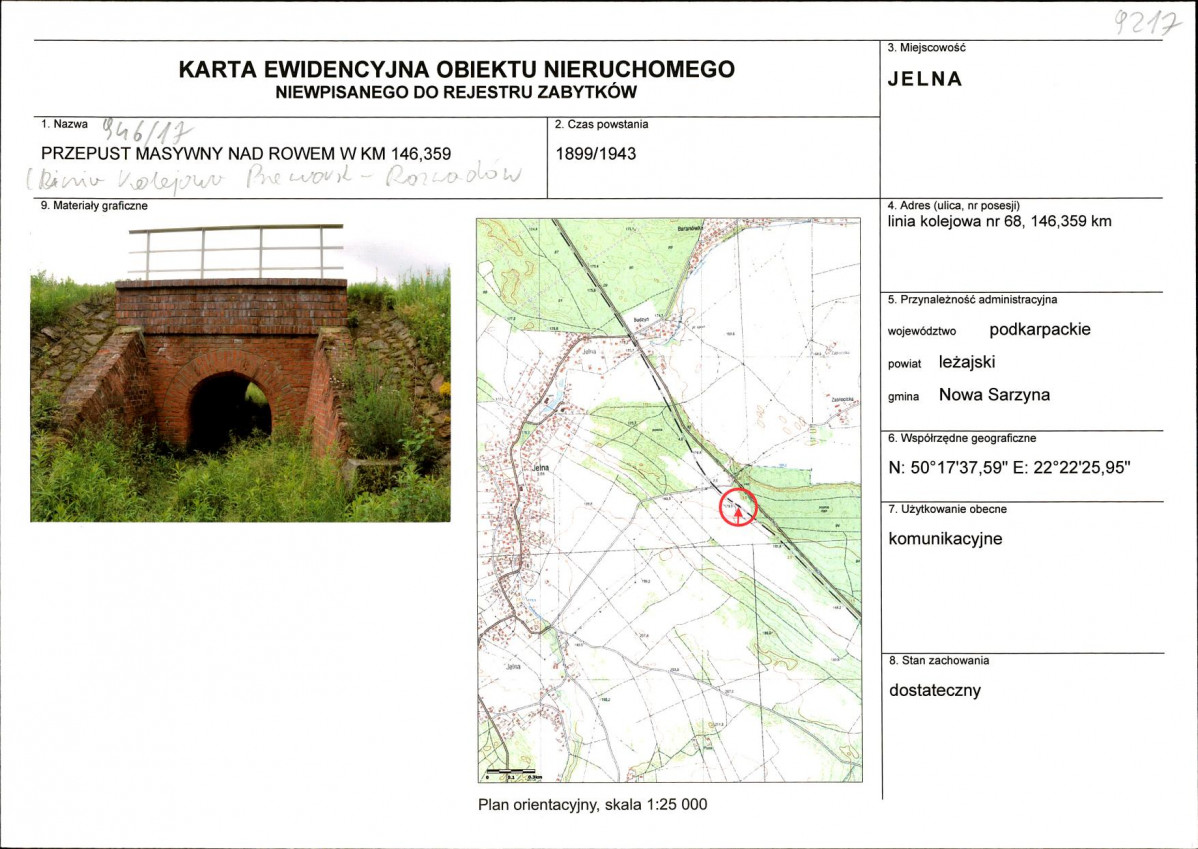Click the label "3. Miejscowość"
This screenshot has height=849, width=1198.
click(926, 47)
